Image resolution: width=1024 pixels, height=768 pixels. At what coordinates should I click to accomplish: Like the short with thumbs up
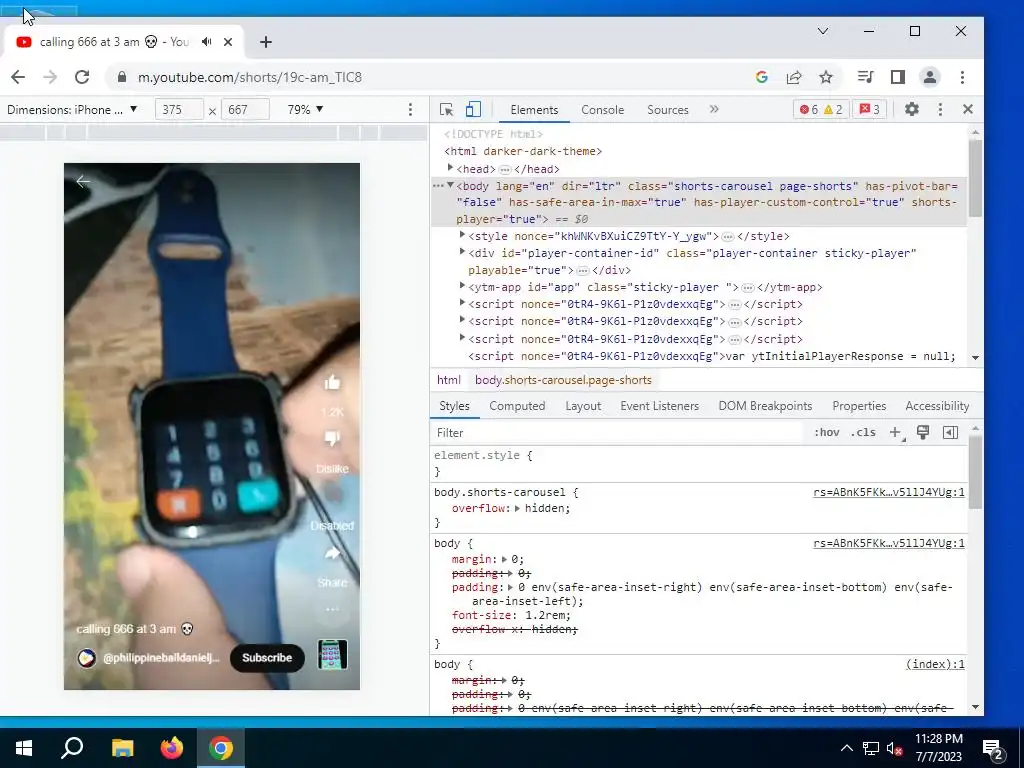332,383
